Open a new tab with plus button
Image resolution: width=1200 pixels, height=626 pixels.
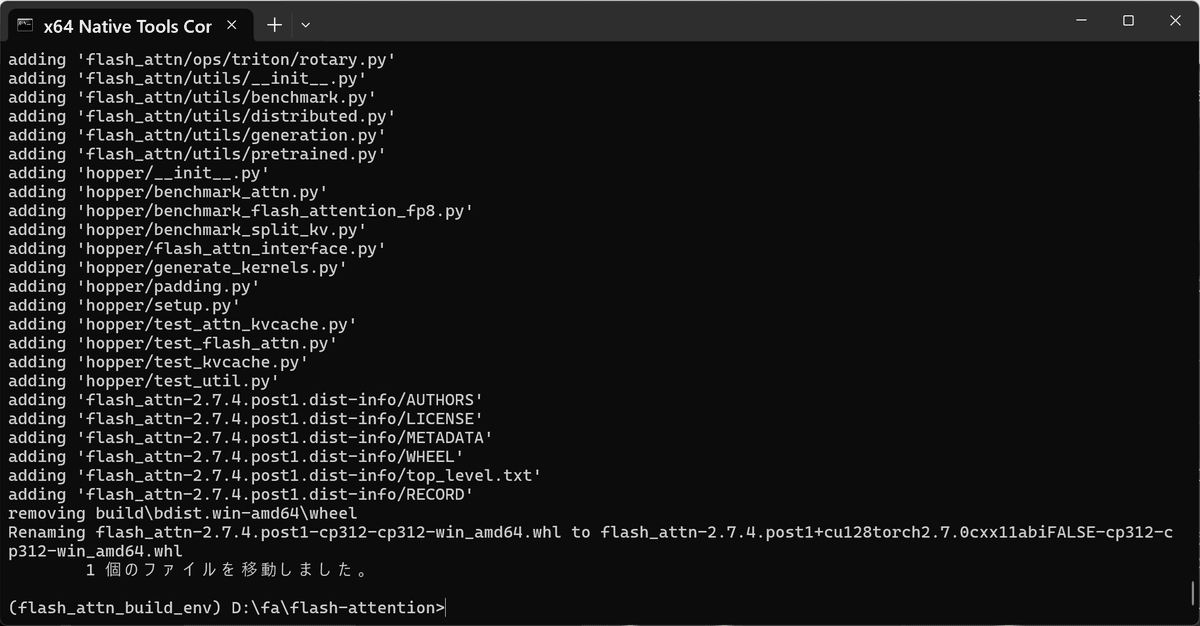(275, 24)
